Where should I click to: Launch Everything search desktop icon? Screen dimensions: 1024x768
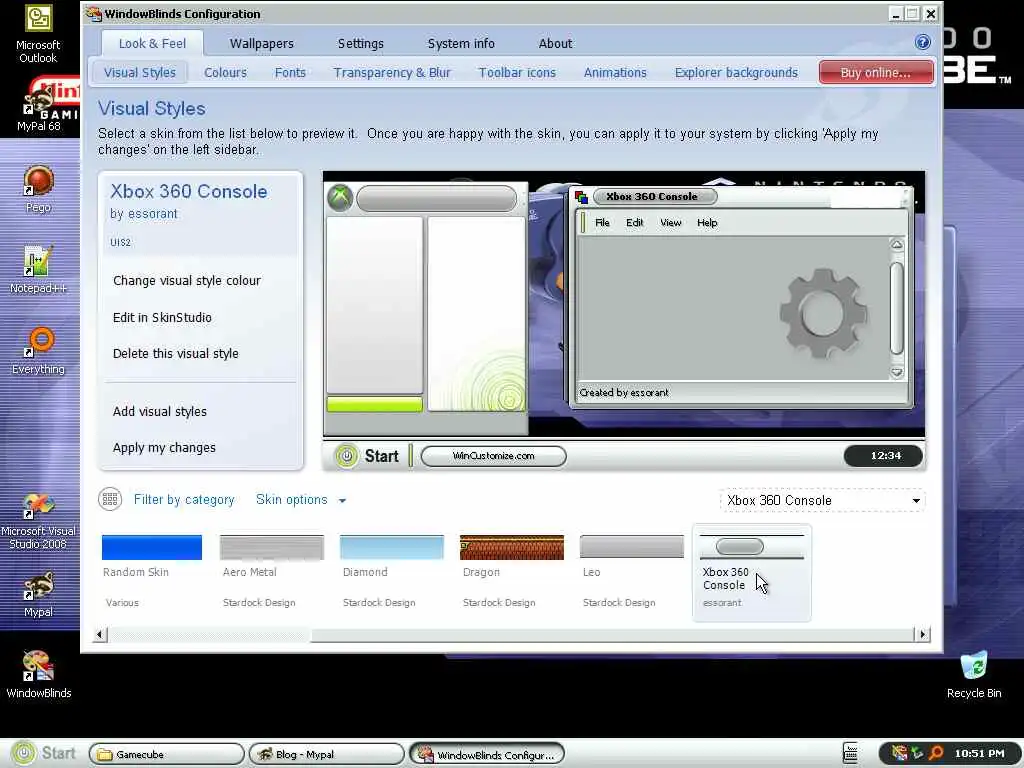tap(39, 351)
